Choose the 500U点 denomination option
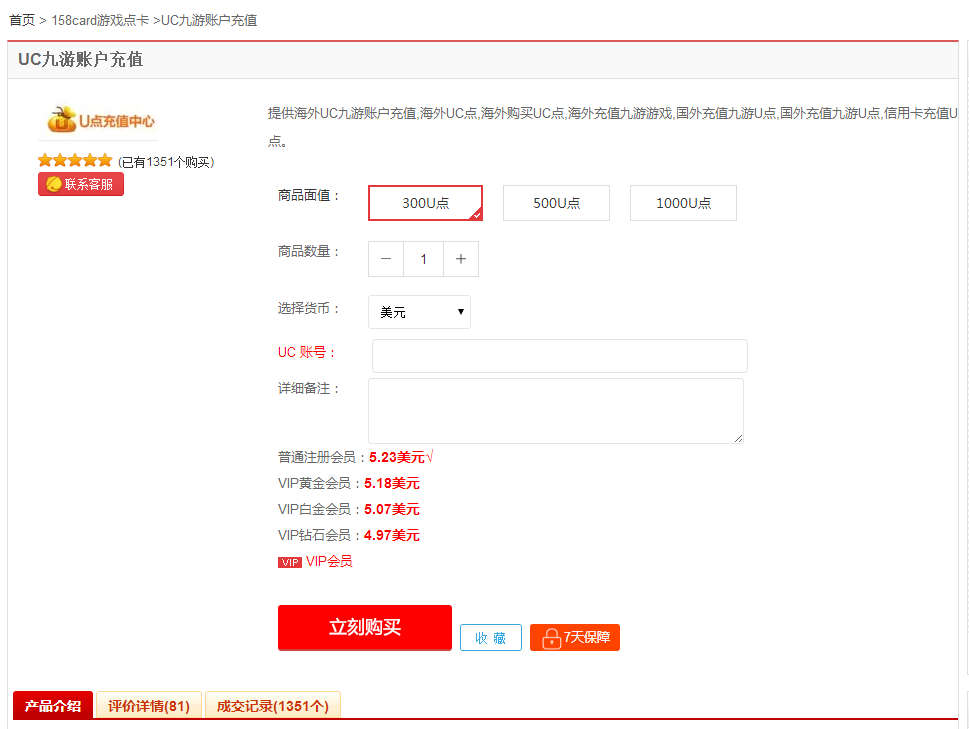This screenshot has width=969, height=729. coord(556,203)
